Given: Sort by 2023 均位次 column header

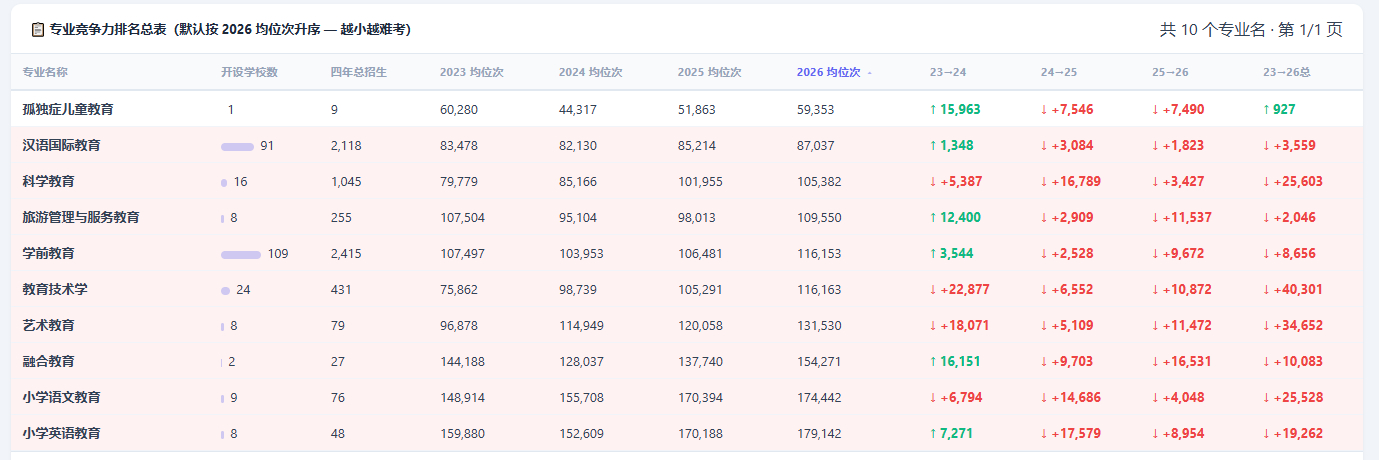Looking at the screenshot, I should [x=471, y=72].
